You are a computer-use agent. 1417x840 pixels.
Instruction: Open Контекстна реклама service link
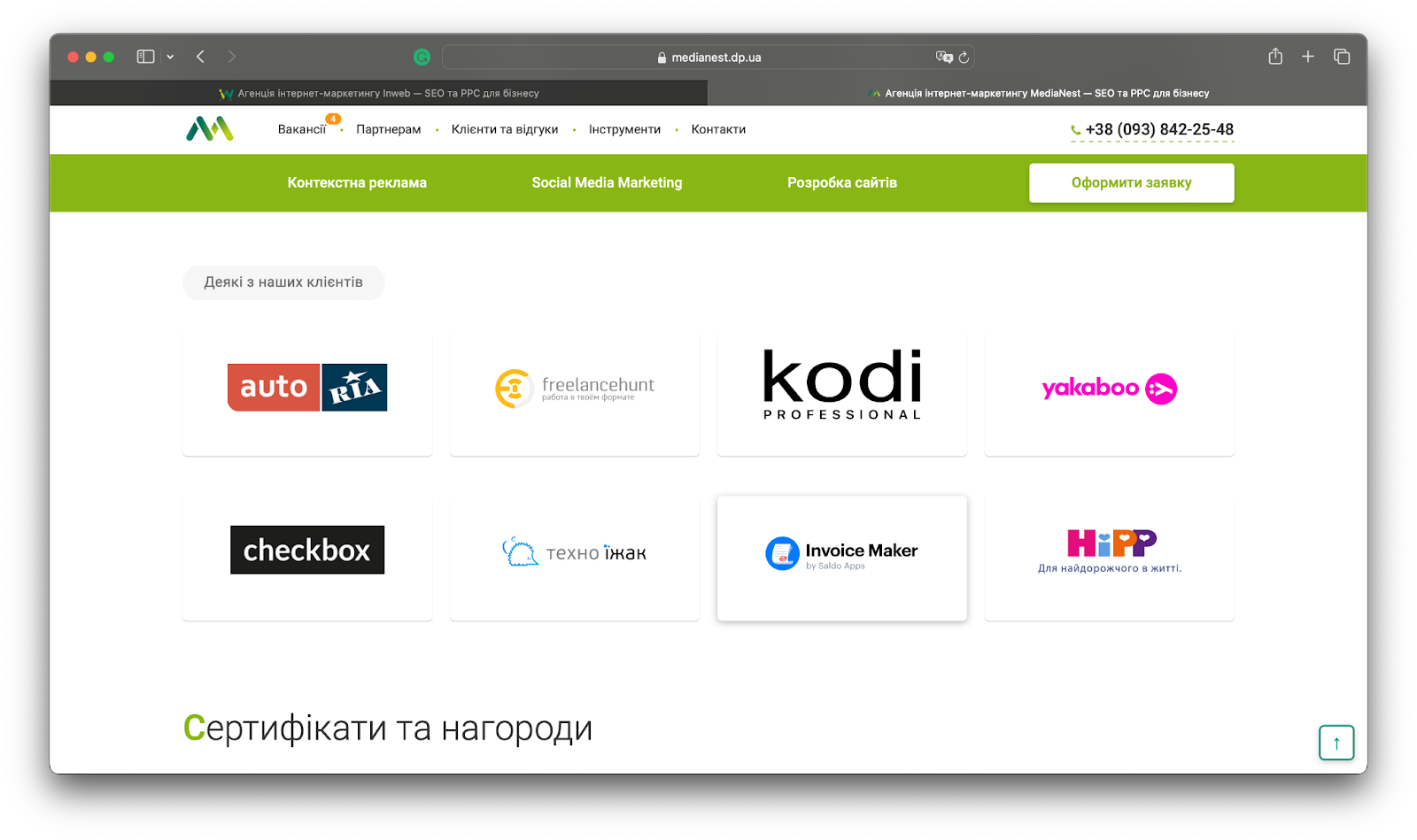click(x=357, y=182)
